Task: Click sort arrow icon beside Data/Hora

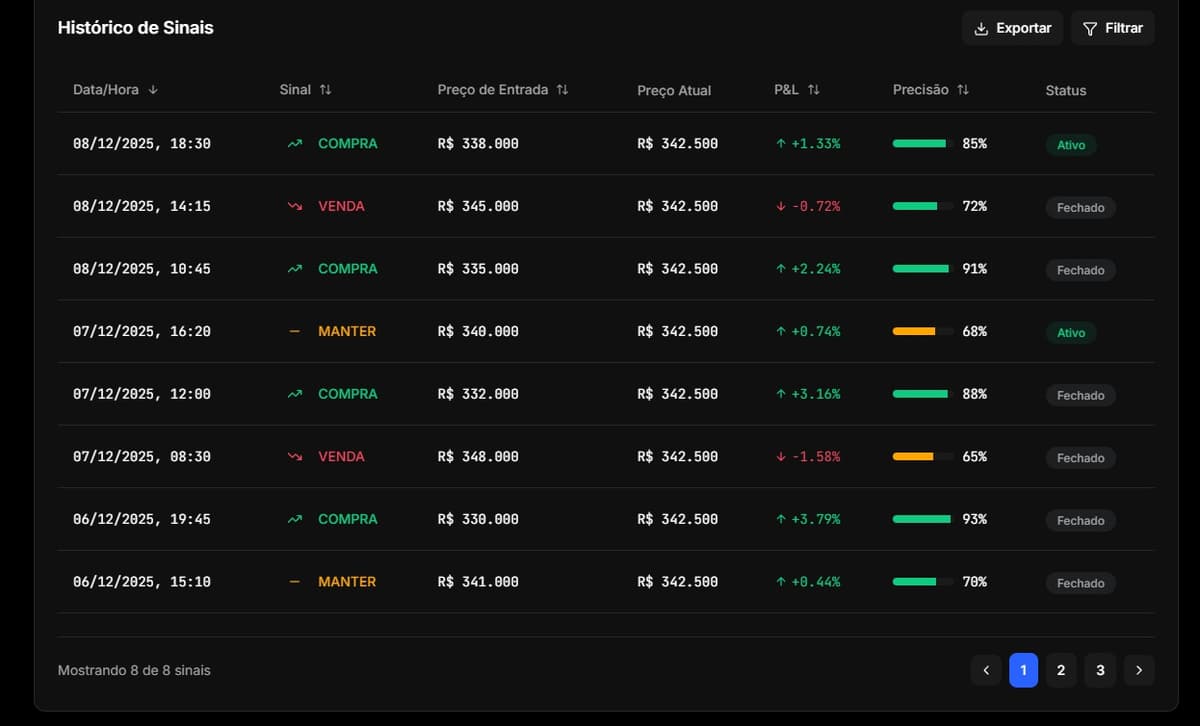Action: click(x=153, y=90)
